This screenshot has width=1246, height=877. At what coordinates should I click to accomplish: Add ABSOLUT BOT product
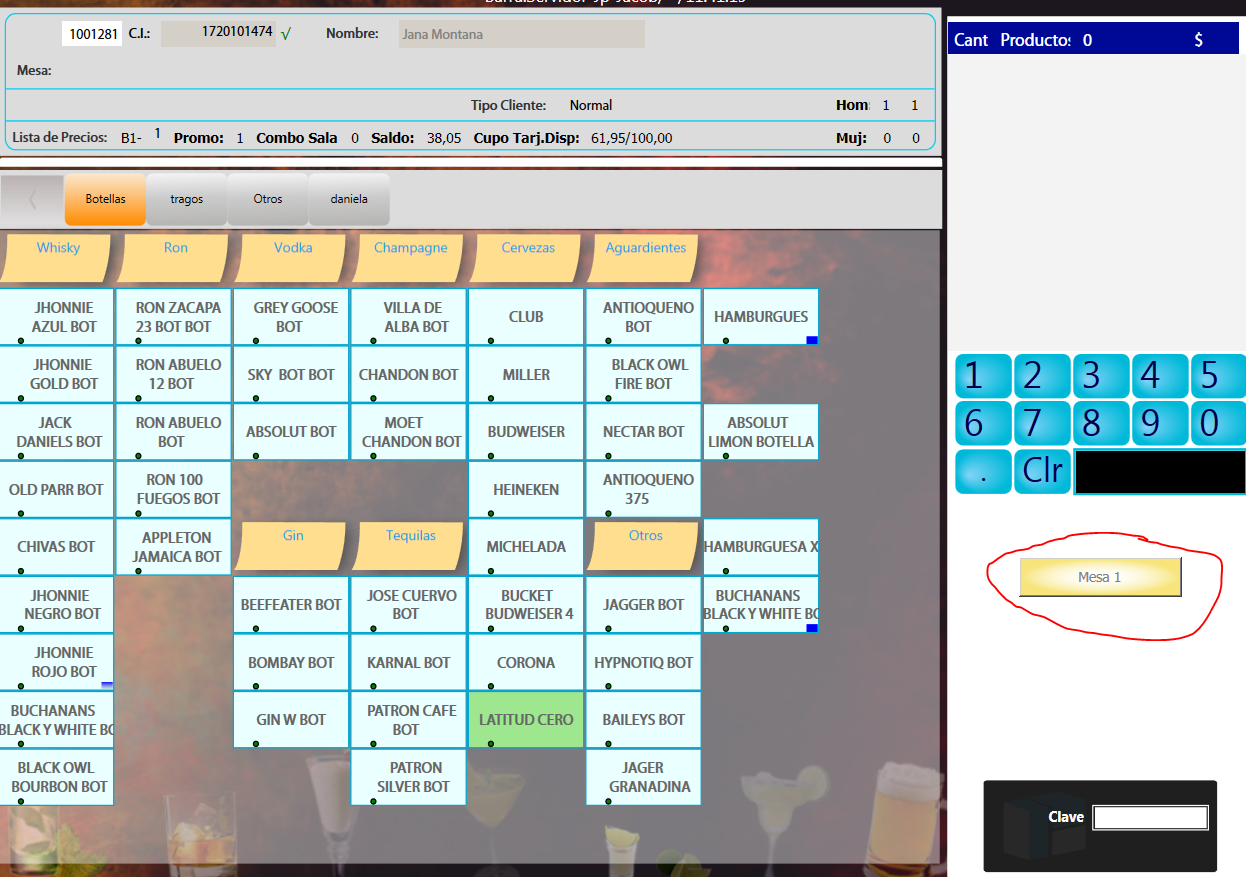(291, 432)
